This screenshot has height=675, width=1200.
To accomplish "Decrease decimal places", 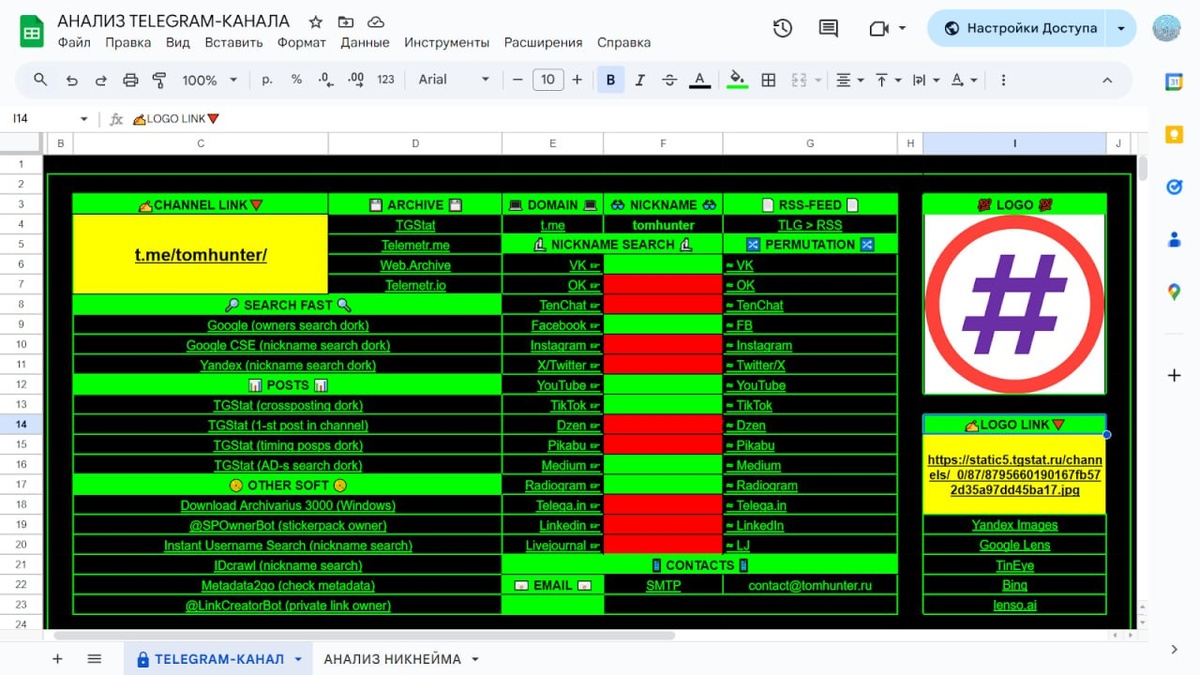I will tap(326, 80).
